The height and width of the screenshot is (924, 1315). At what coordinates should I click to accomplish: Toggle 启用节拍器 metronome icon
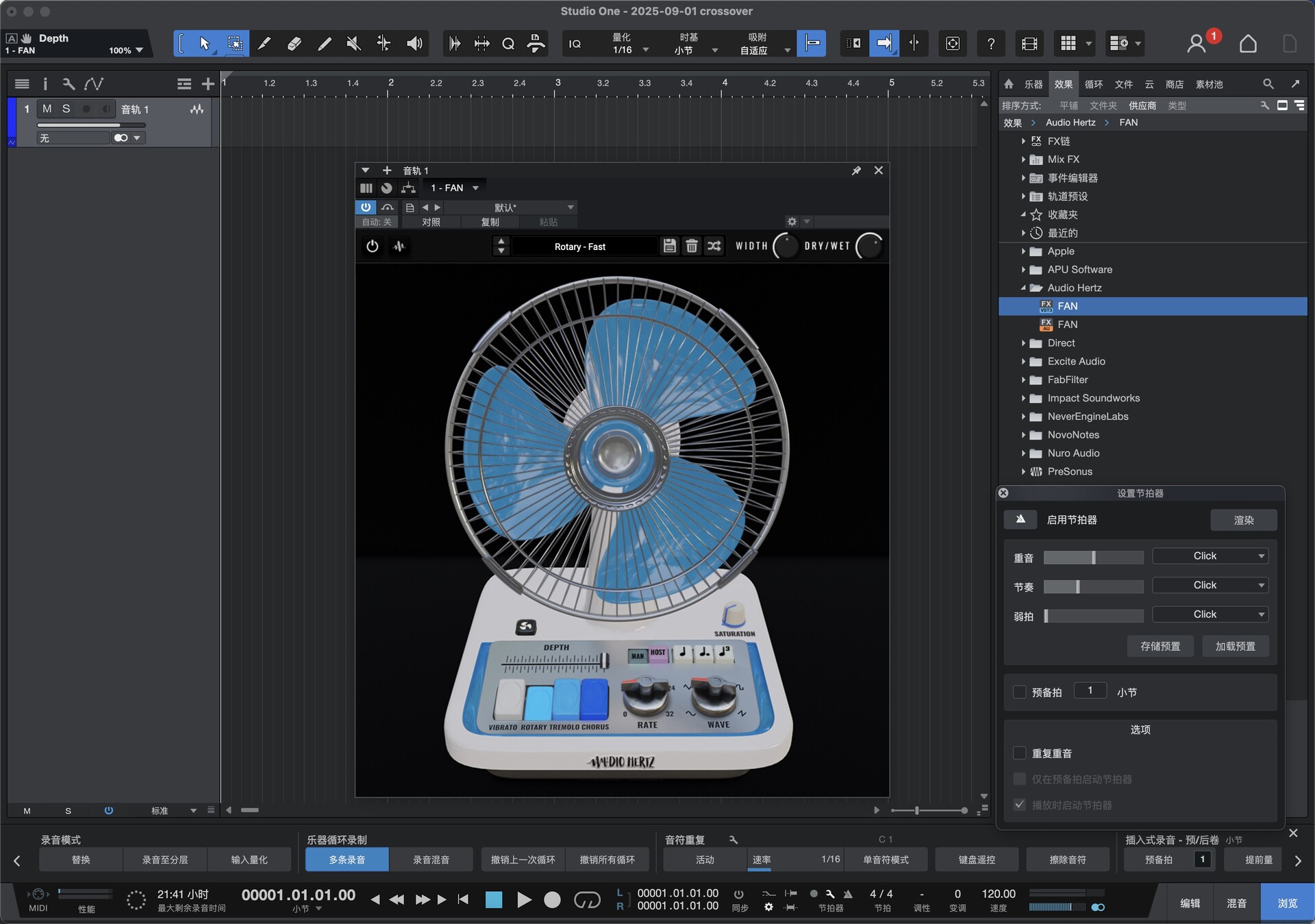tap(1020, 519)
